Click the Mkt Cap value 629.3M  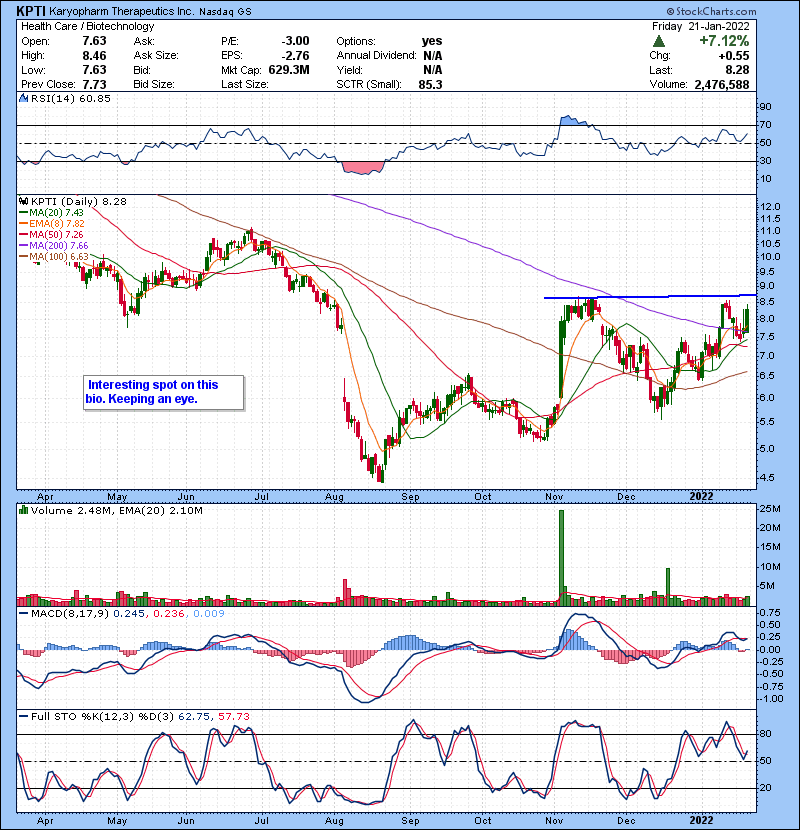(x=289, y=70)
